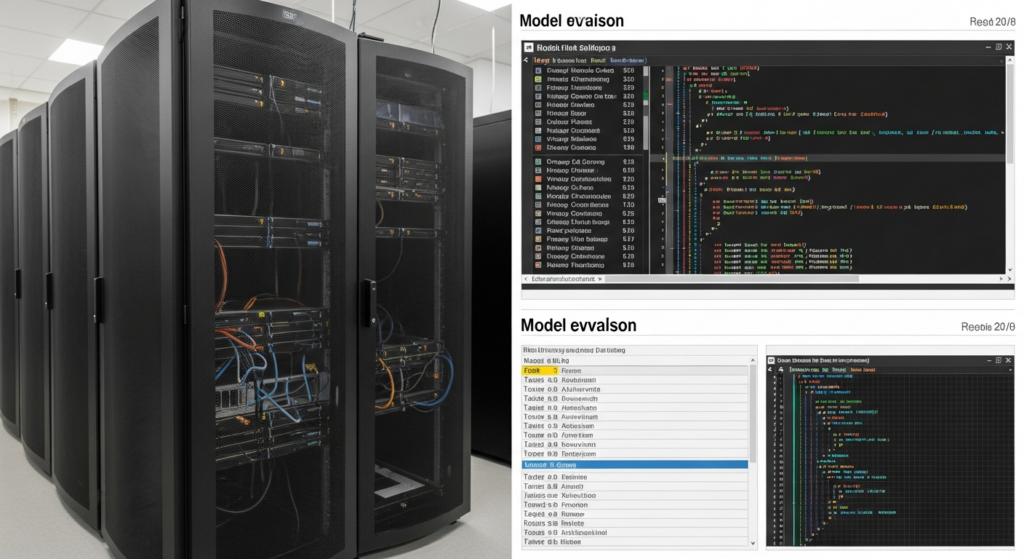Click the orange file icon beside the 2.20 list entry
The width and height of the screenshot is (1024, 559).
click(538, 179)
